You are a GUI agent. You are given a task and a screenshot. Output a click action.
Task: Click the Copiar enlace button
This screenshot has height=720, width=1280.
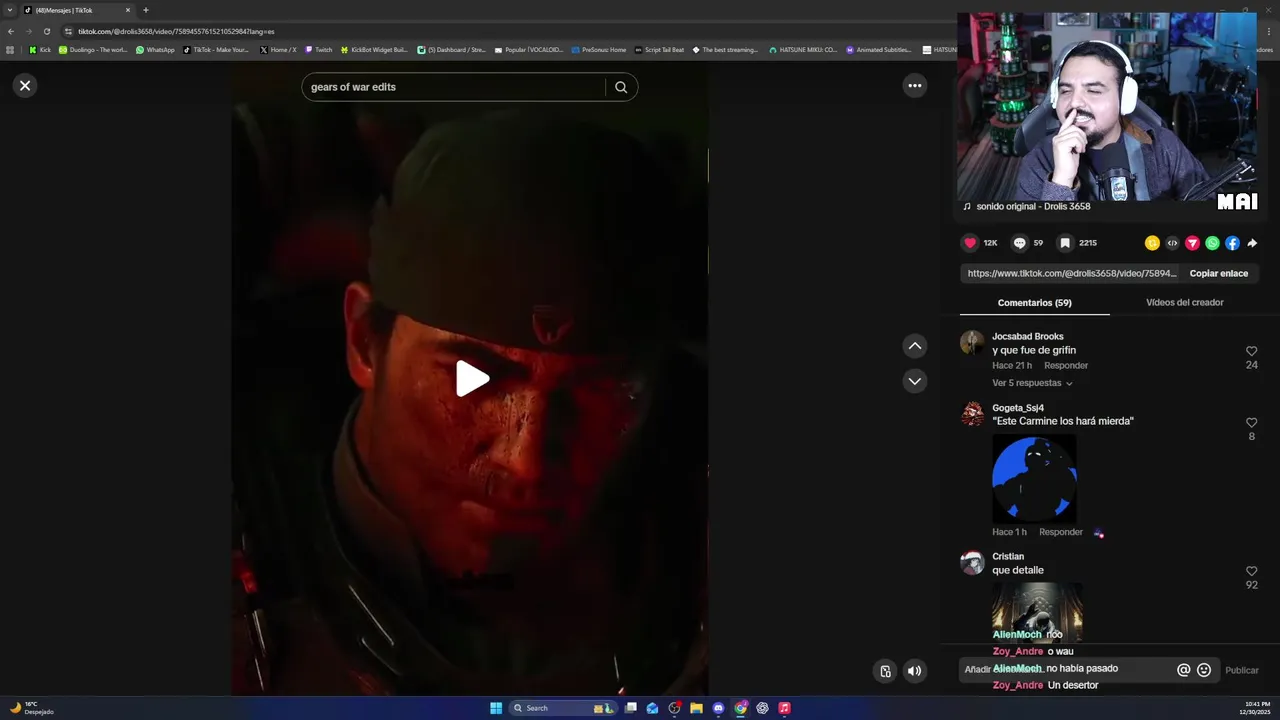tap(1218, 273)
